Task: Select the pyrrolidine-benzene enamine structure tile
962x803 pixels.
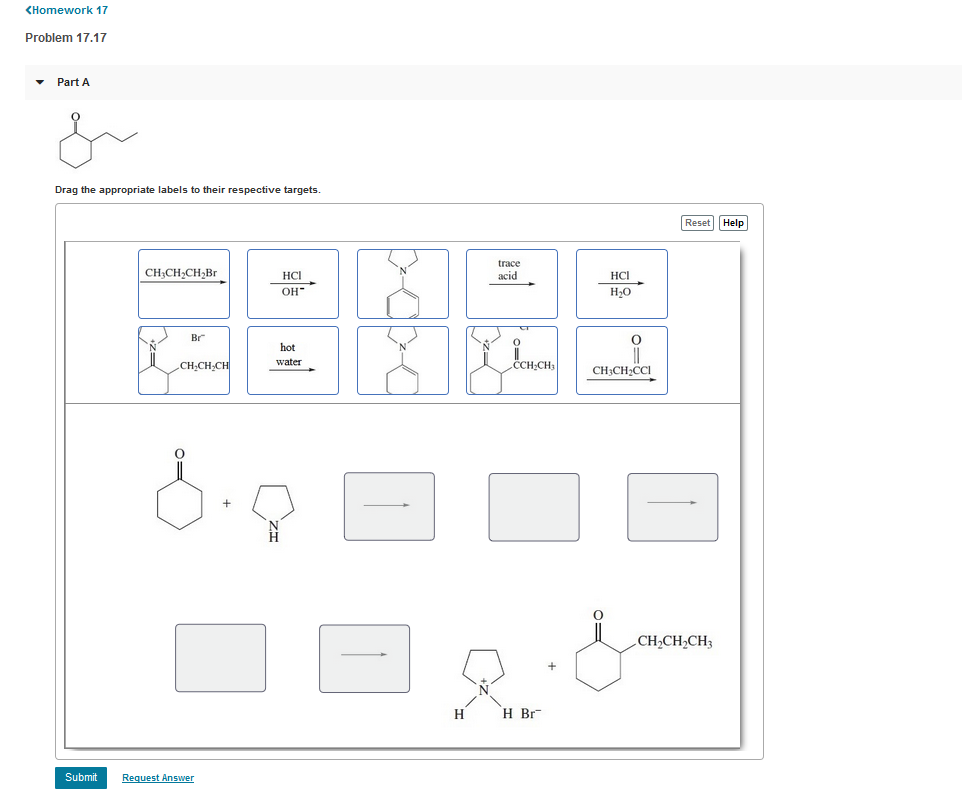Action: pos(402,283)
